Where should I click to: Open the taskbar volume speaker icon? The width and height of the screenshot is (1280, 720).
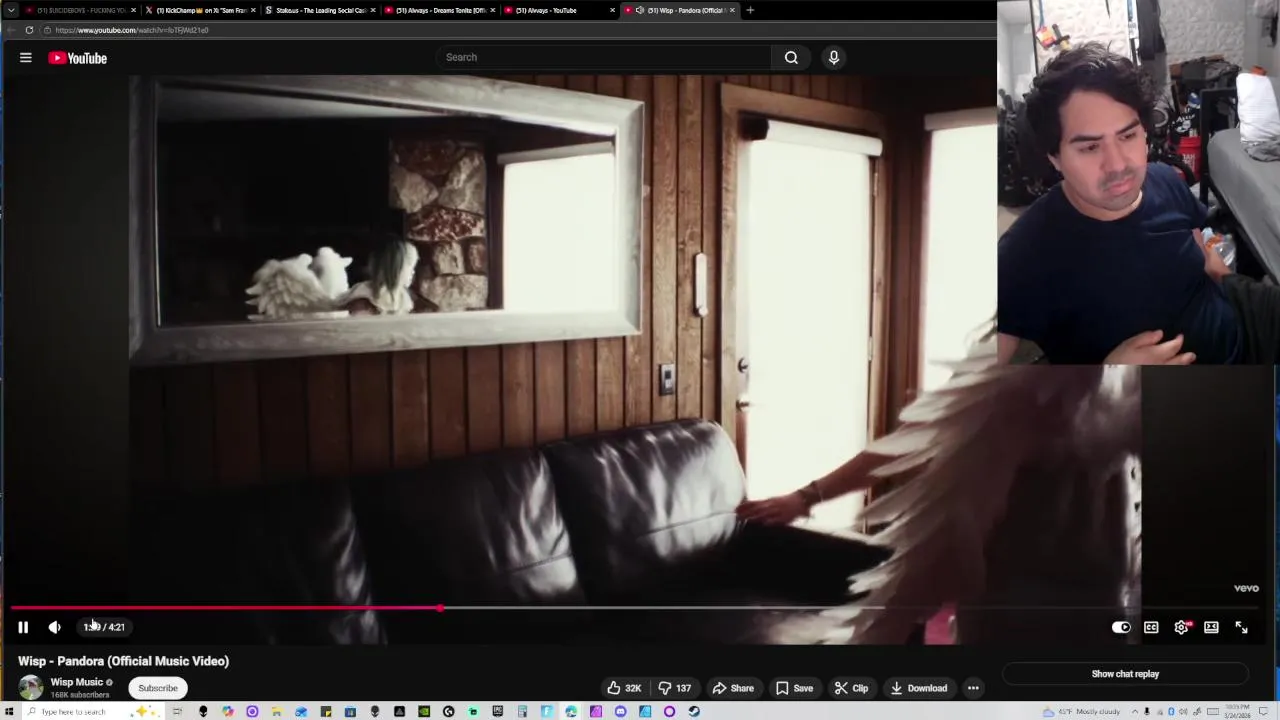[1183, 712]
